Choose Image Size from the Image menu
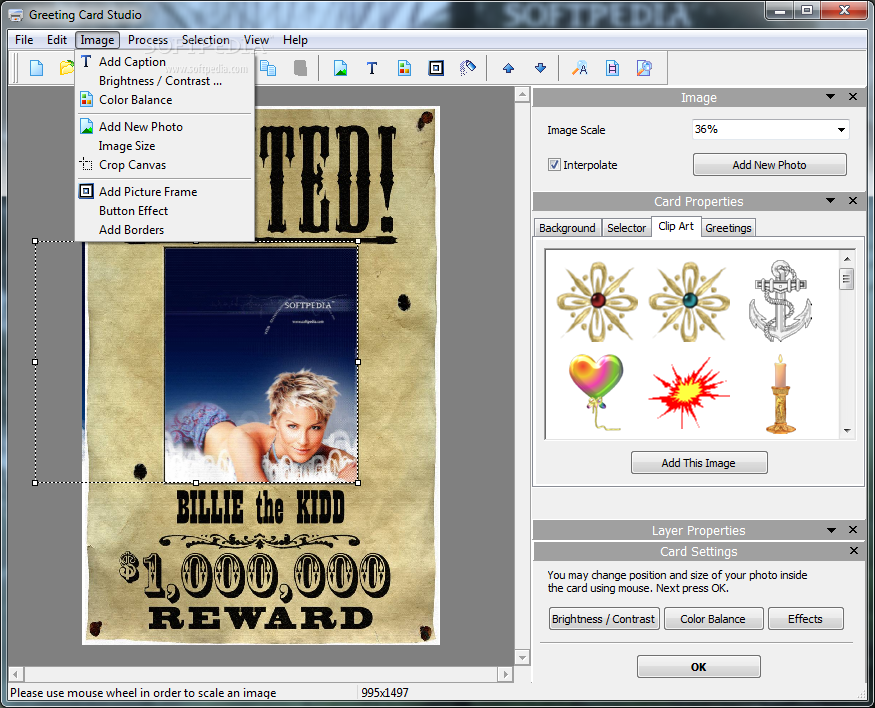875x708 pixels. tap(165, 146)
